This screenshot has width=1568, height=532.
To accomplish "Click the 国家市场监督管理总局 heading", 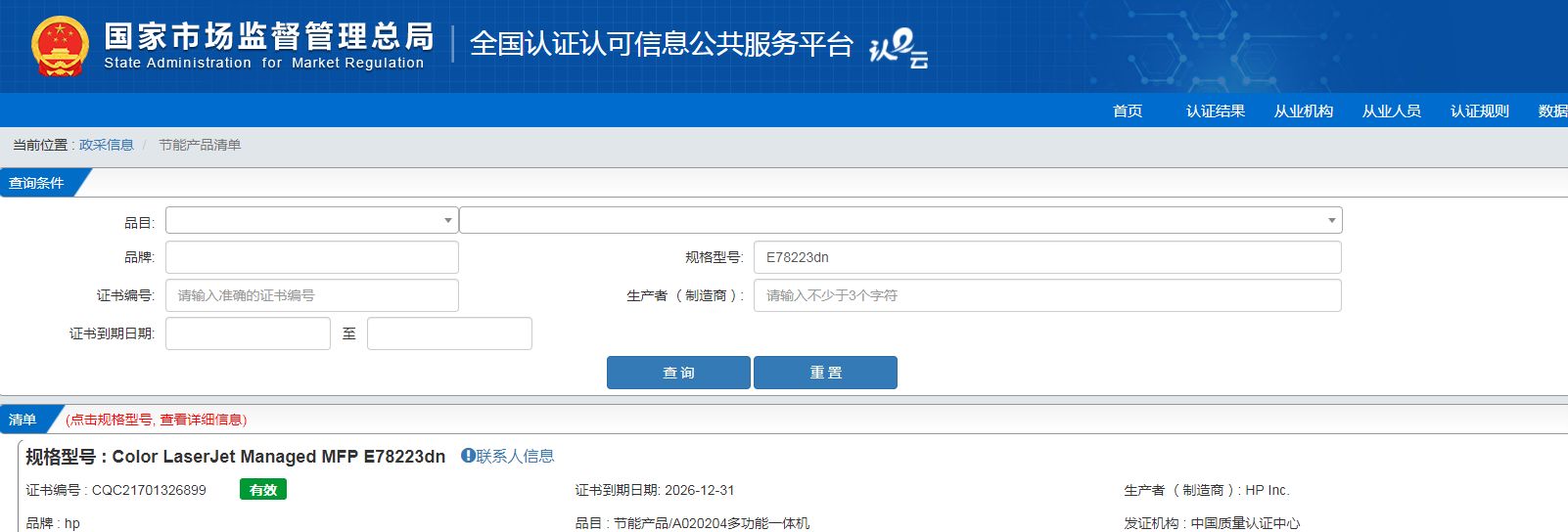I will coord(269,36).
